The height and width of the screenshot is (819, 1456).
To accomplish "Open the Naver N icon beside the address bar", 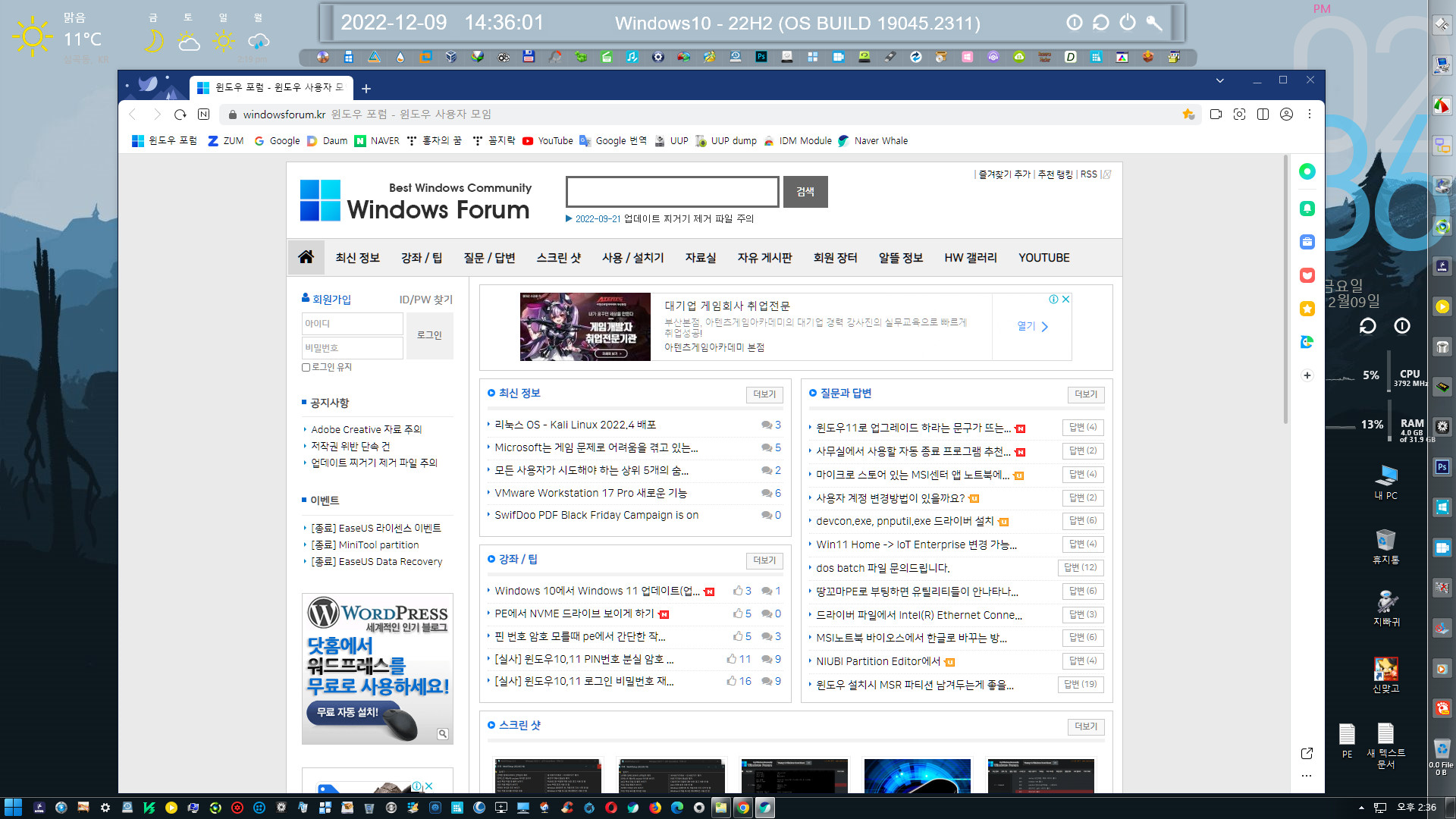I will [203, 115].
